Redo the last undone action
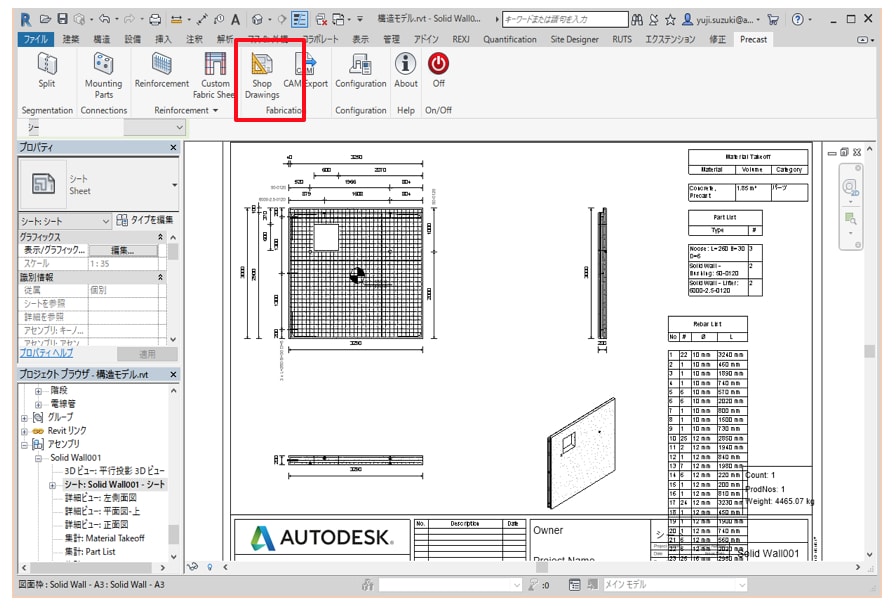The image size is (896, 610). tap(130, 19)
